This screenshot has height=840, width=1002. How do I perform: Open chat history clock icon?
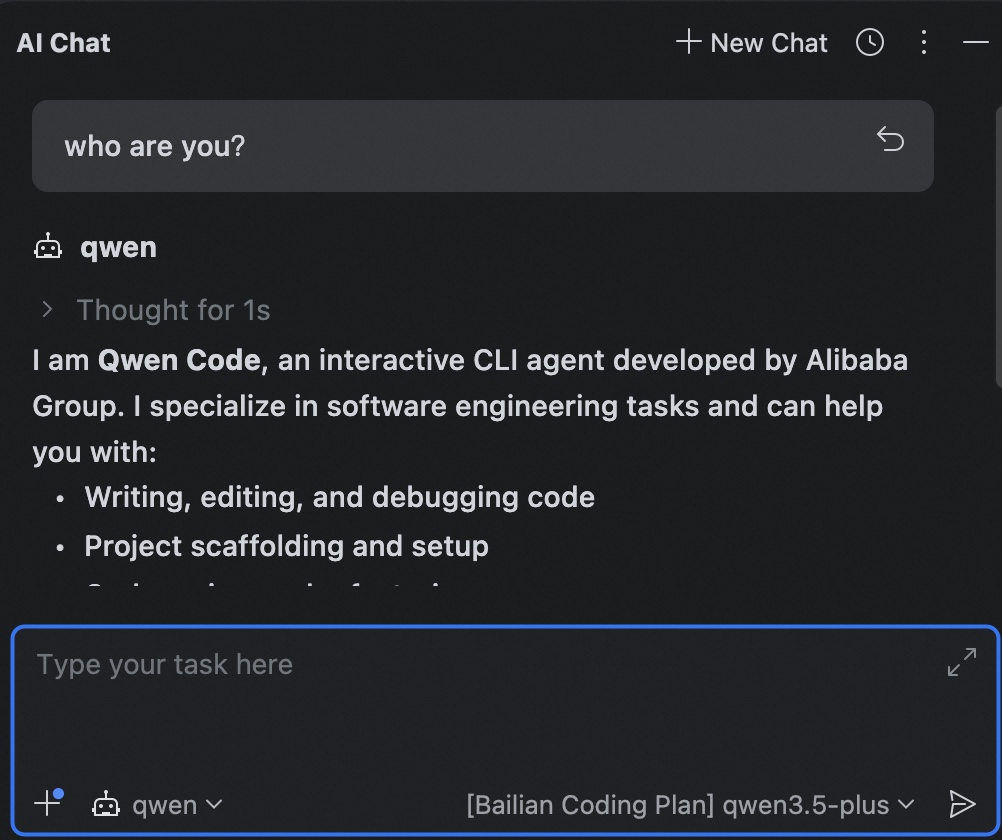[x=870, y=42]
